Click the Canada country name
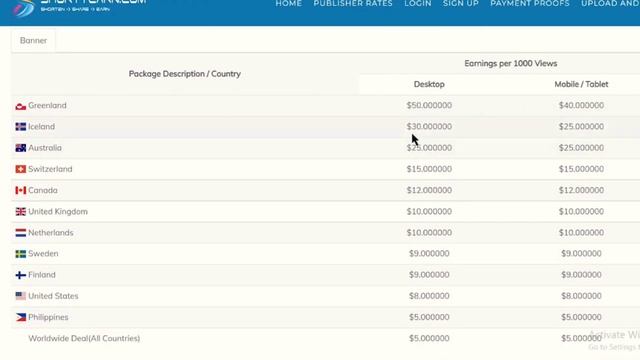 pos(43,190)
